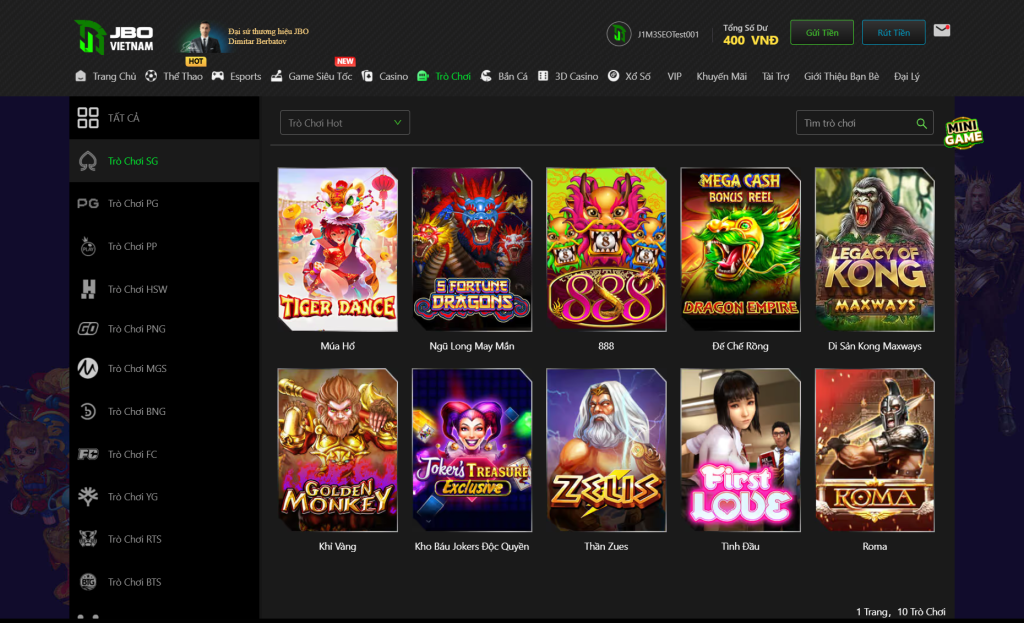Click the search magnifier icon

tap(921, 123)
